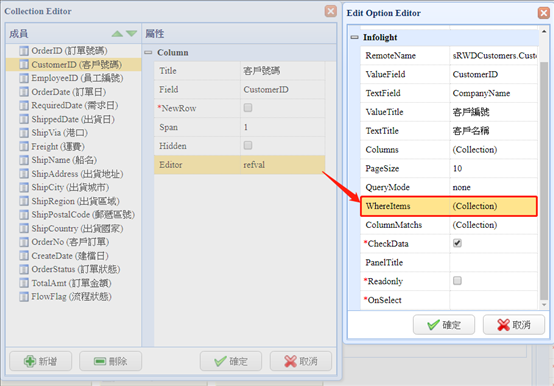Uncheck the CheckData checkbox
Viewport: 554px width, 386px height.
457,243
